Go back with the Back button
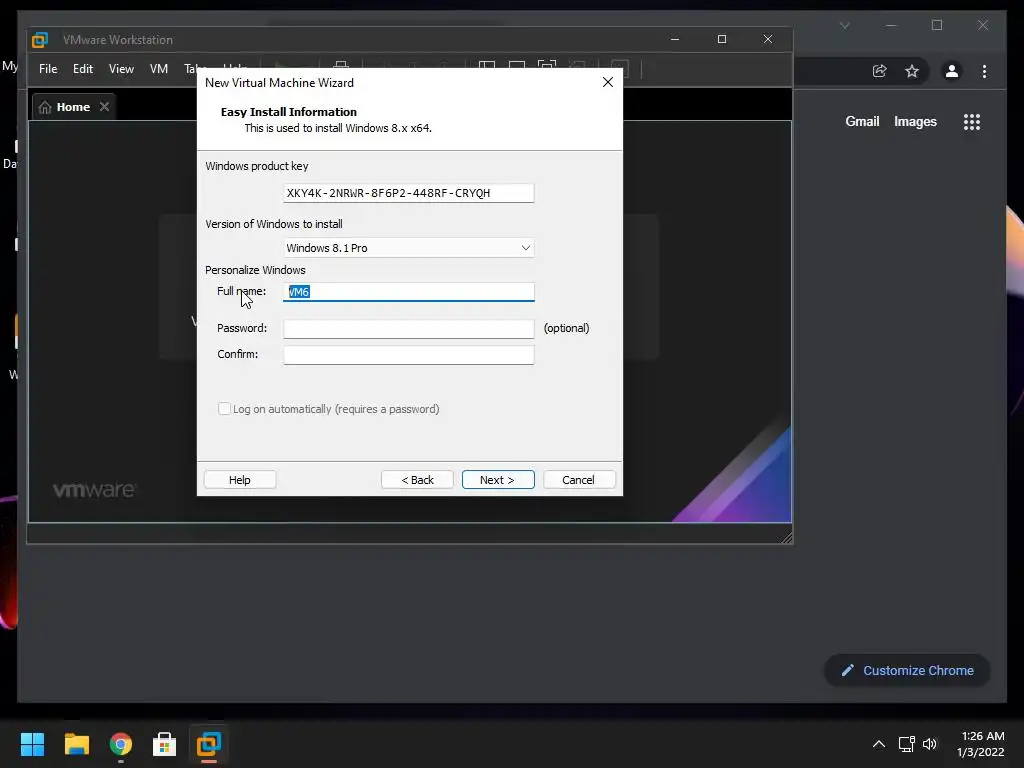 coord(417,479)
